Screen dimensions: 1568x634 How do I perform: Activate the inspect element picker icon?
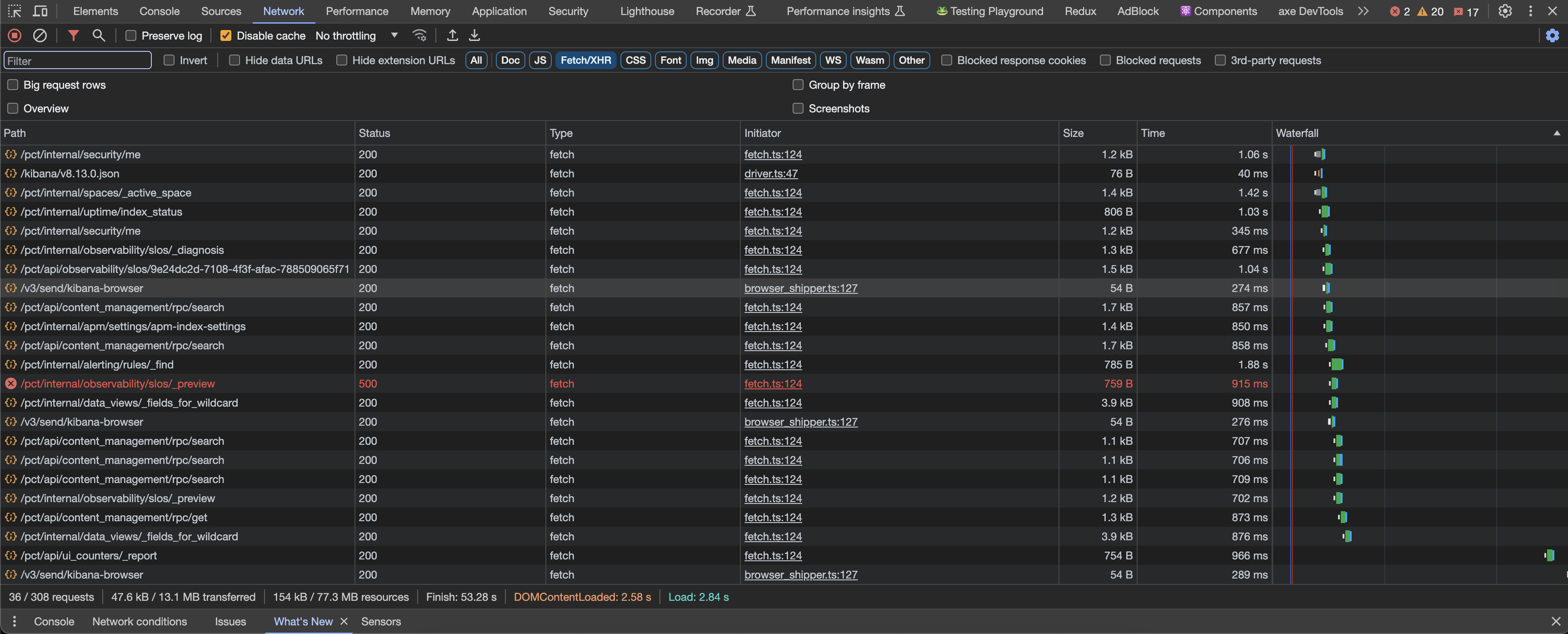point(15,11)
